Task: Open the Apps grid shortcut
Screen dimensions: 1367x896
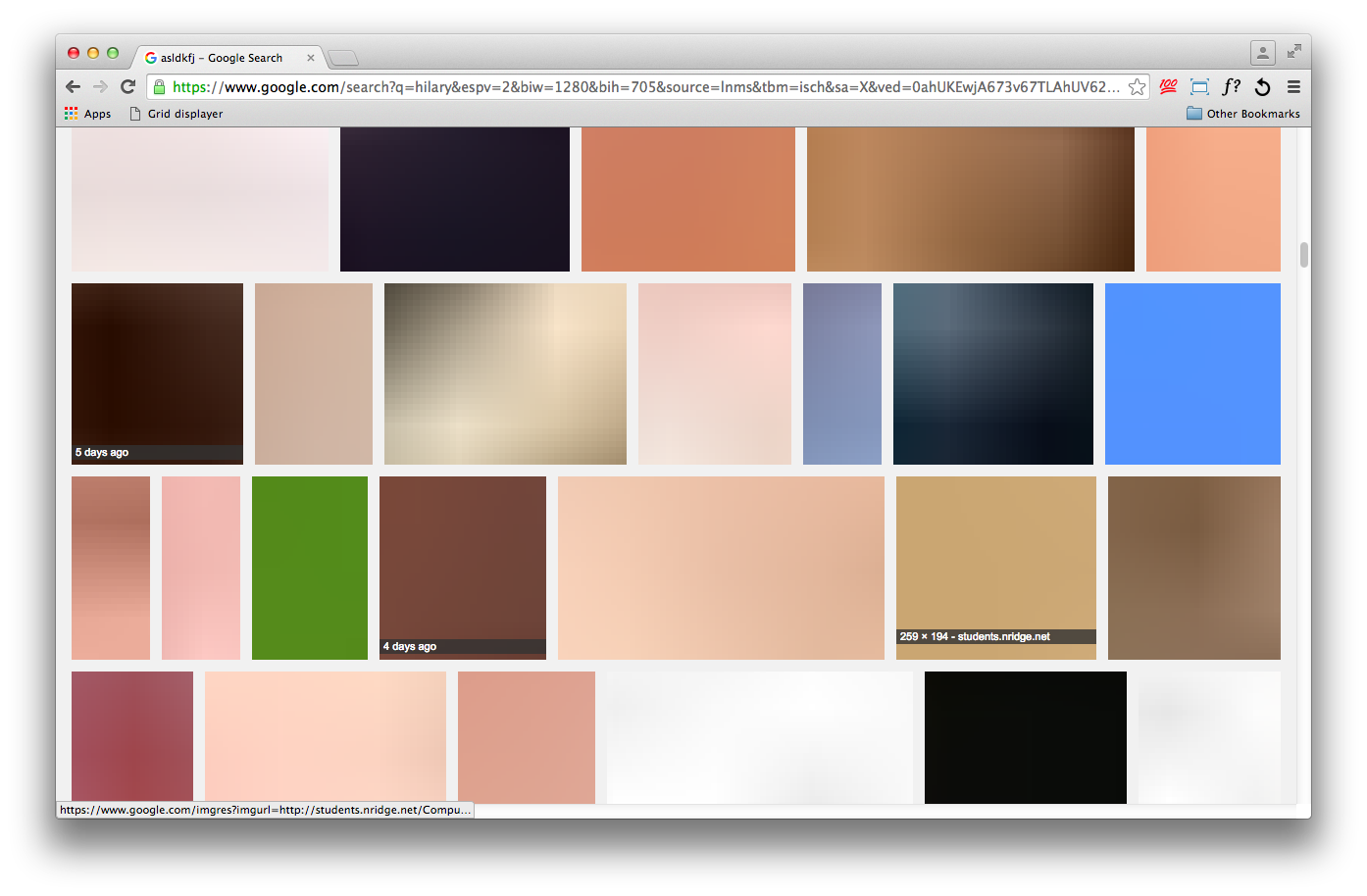Action: tap(88, 114)
